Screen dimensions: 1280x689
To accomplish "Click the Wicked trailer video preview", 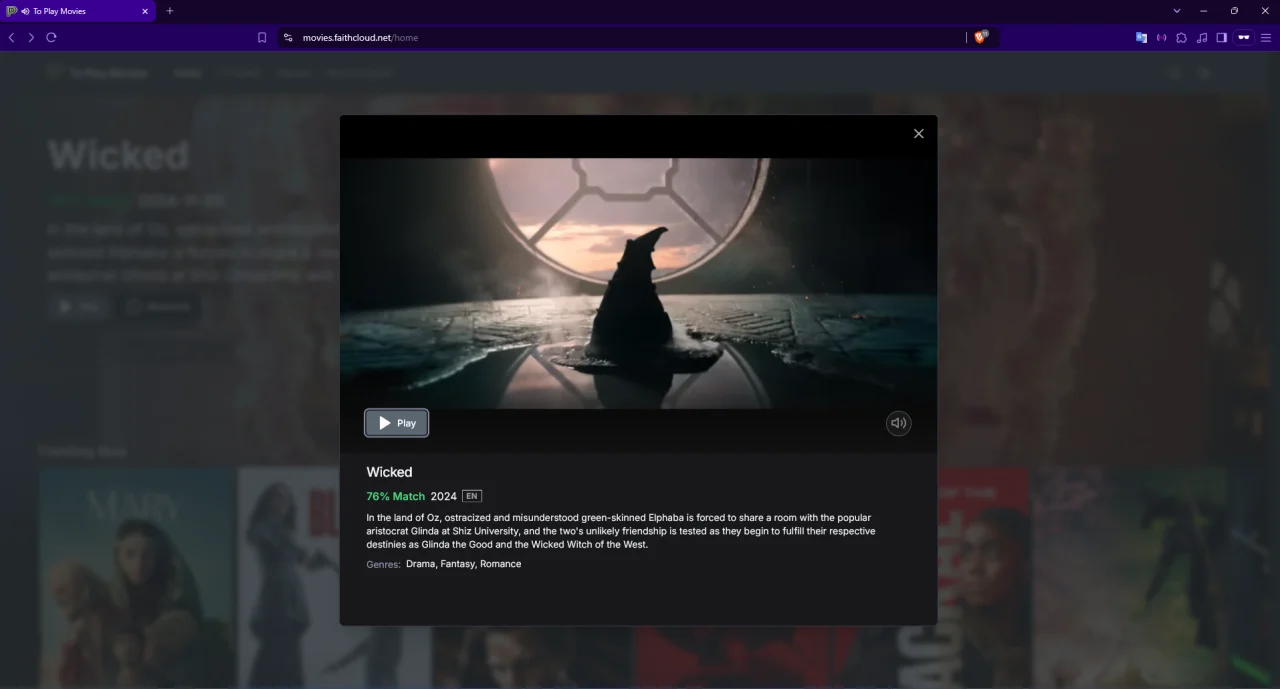I will tap(638, 283).
